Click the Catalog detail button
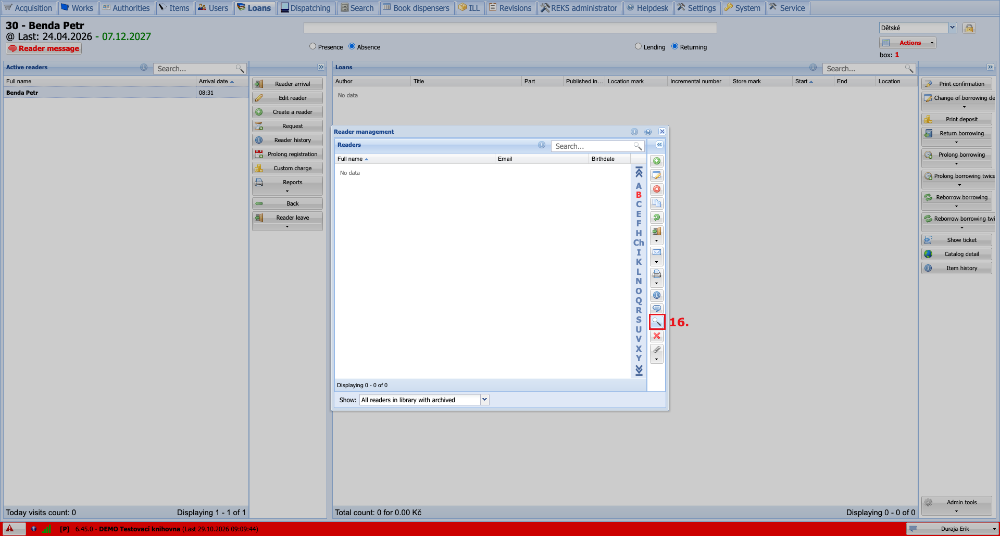 (957, 254)
